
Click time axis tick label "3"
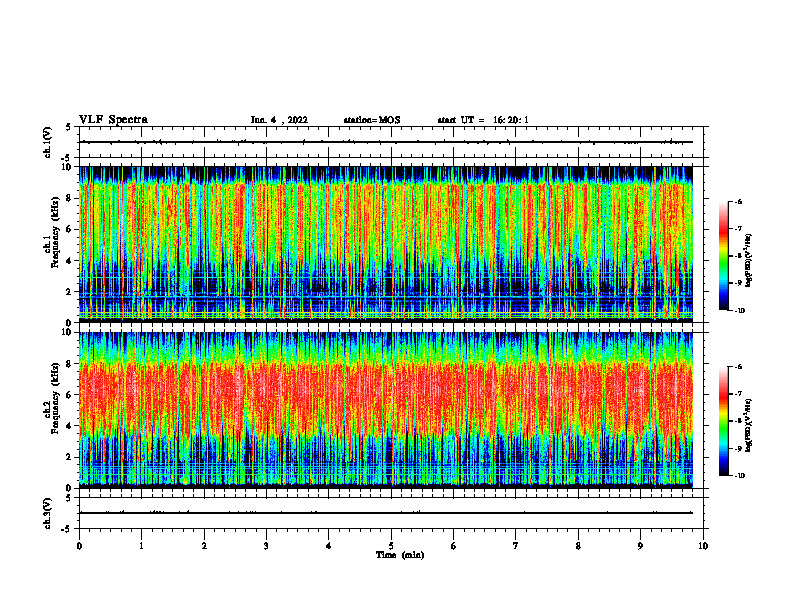pyautogui.click(x=266, y=546)
